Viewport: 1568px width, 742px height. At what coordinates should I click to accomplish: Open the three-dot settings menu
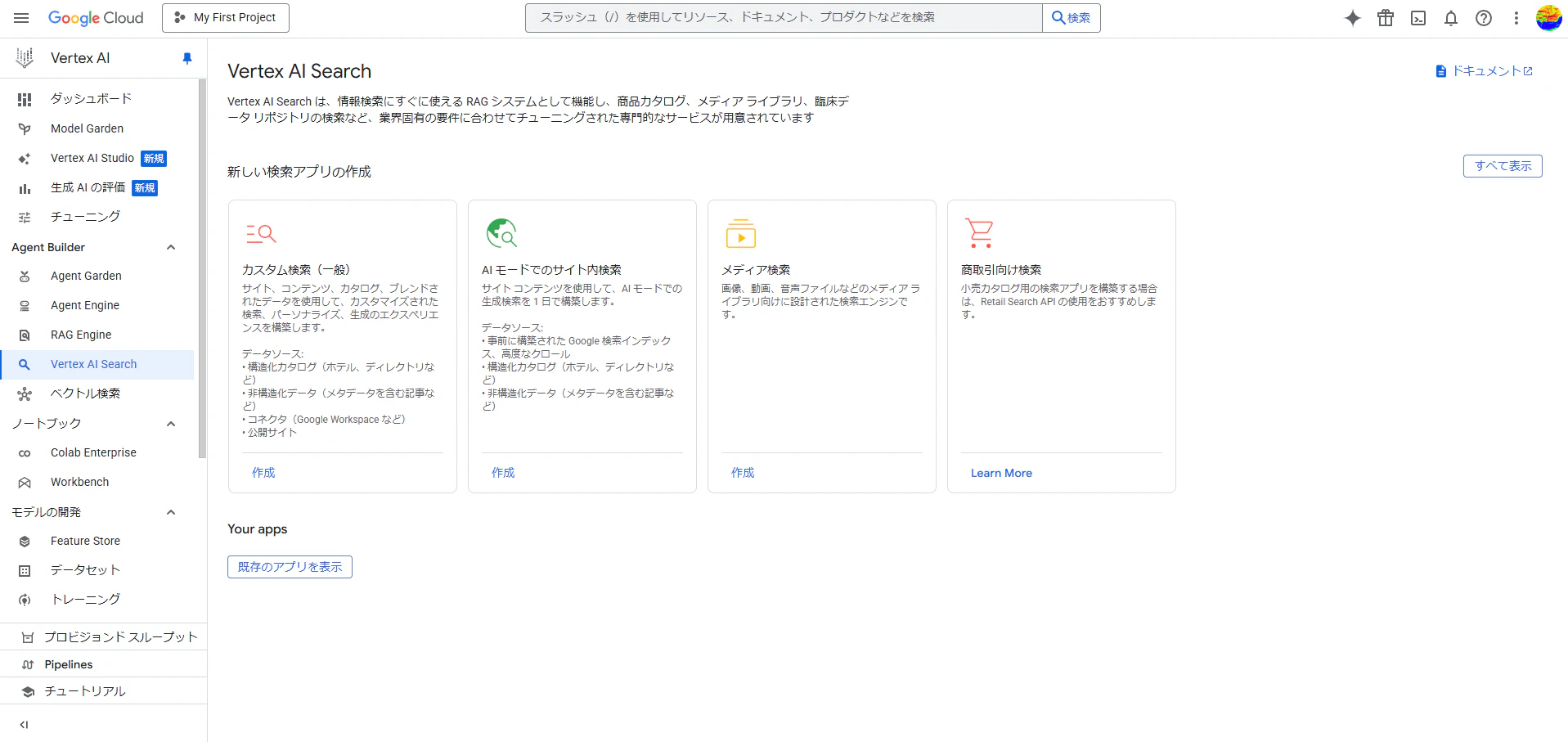click(1516, 18)
